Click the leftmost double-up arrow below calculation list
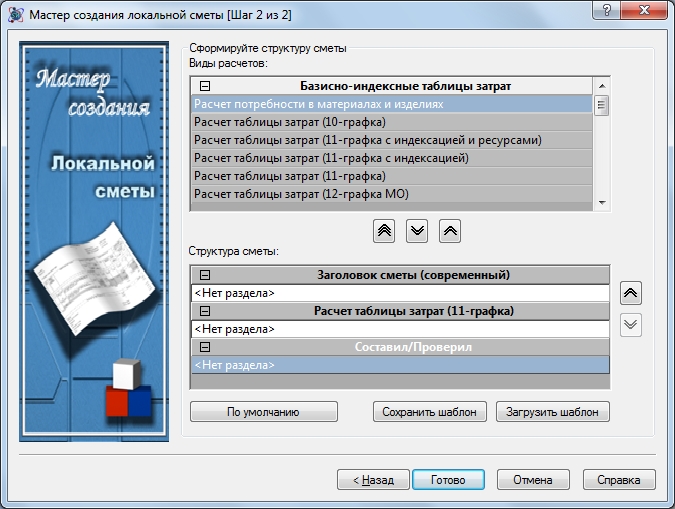The image size is (675, 509). pyautogui.click(x=384, y=230)
